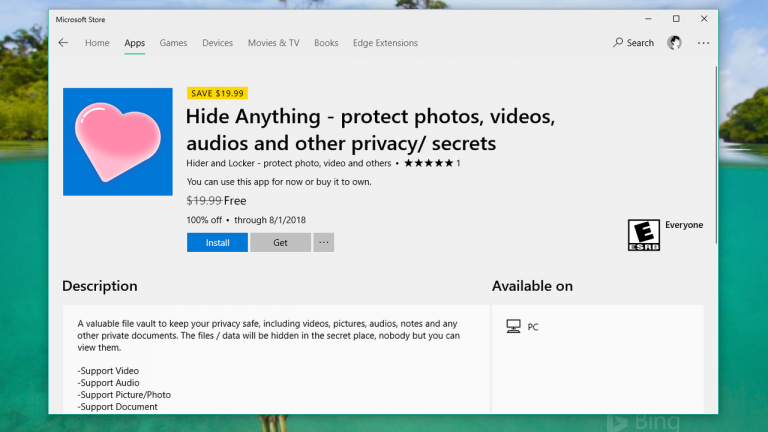
Task: Click the Microsoft Store window title
Action: click(80, 20)
